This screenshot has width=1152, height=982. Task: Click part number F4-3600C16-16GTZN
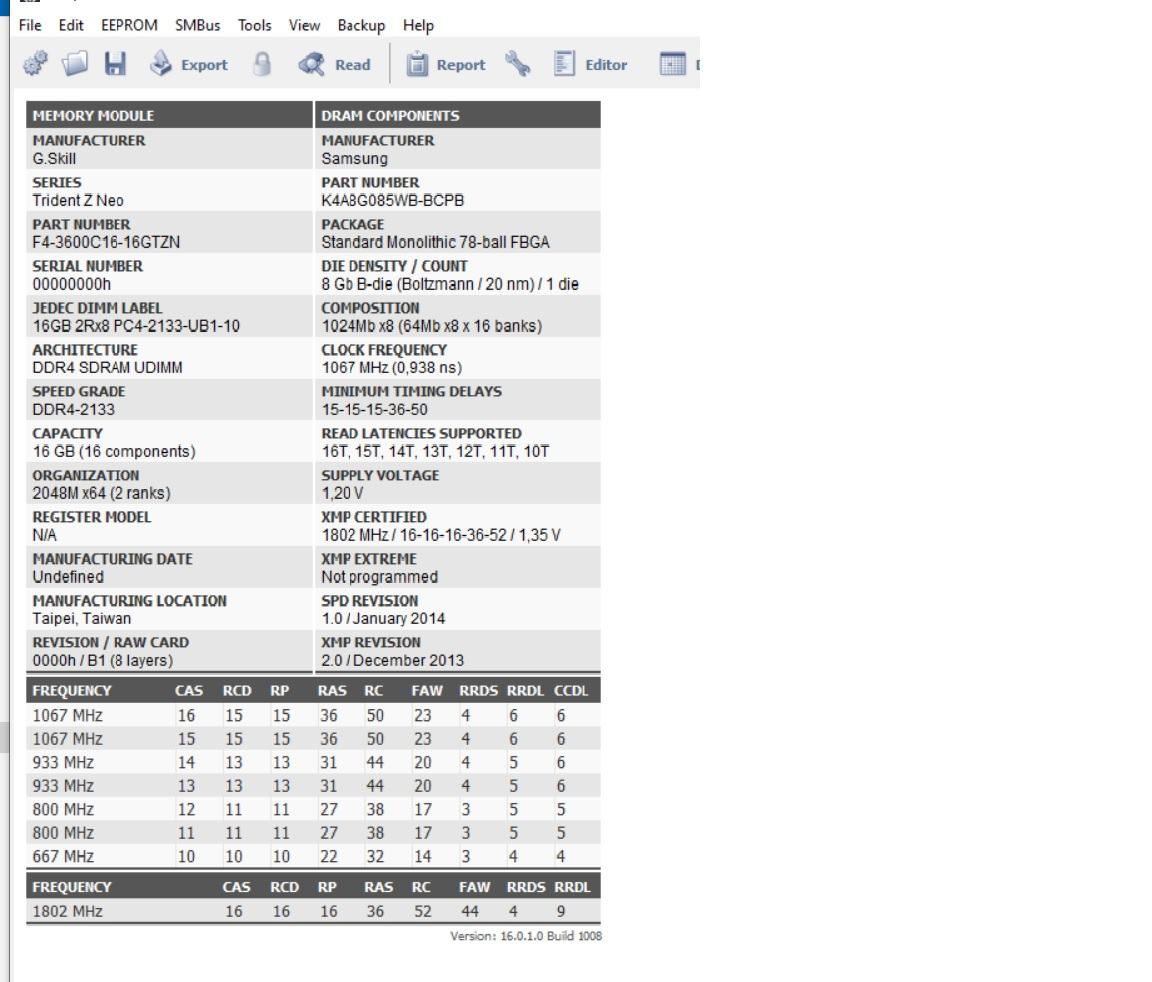coord(106,242)
